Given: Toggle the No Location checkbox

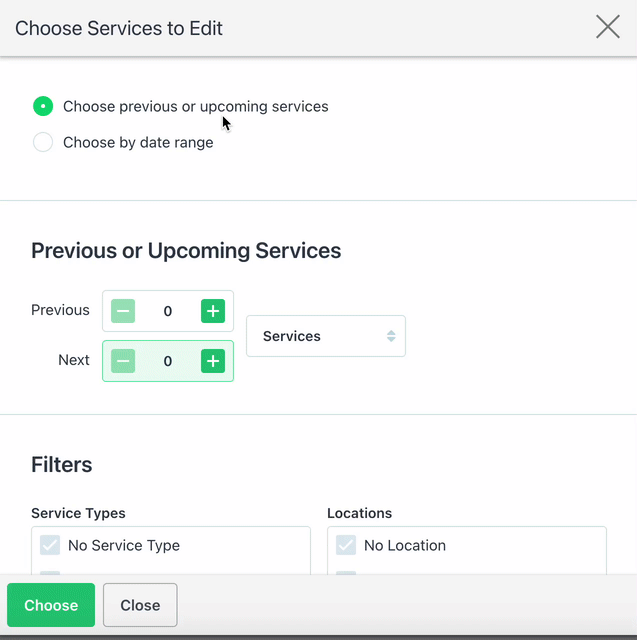Looking at the screenshot, I should click(346, 545).
